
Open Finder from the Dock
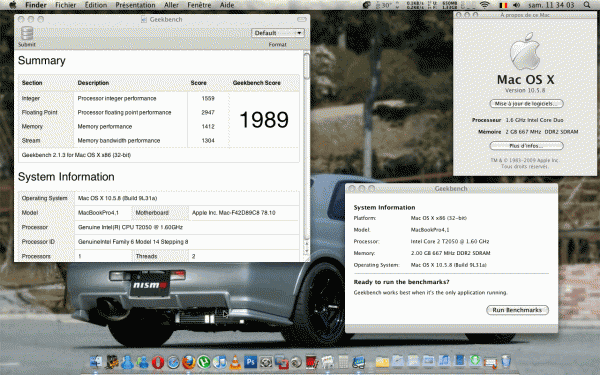(96, 362)
